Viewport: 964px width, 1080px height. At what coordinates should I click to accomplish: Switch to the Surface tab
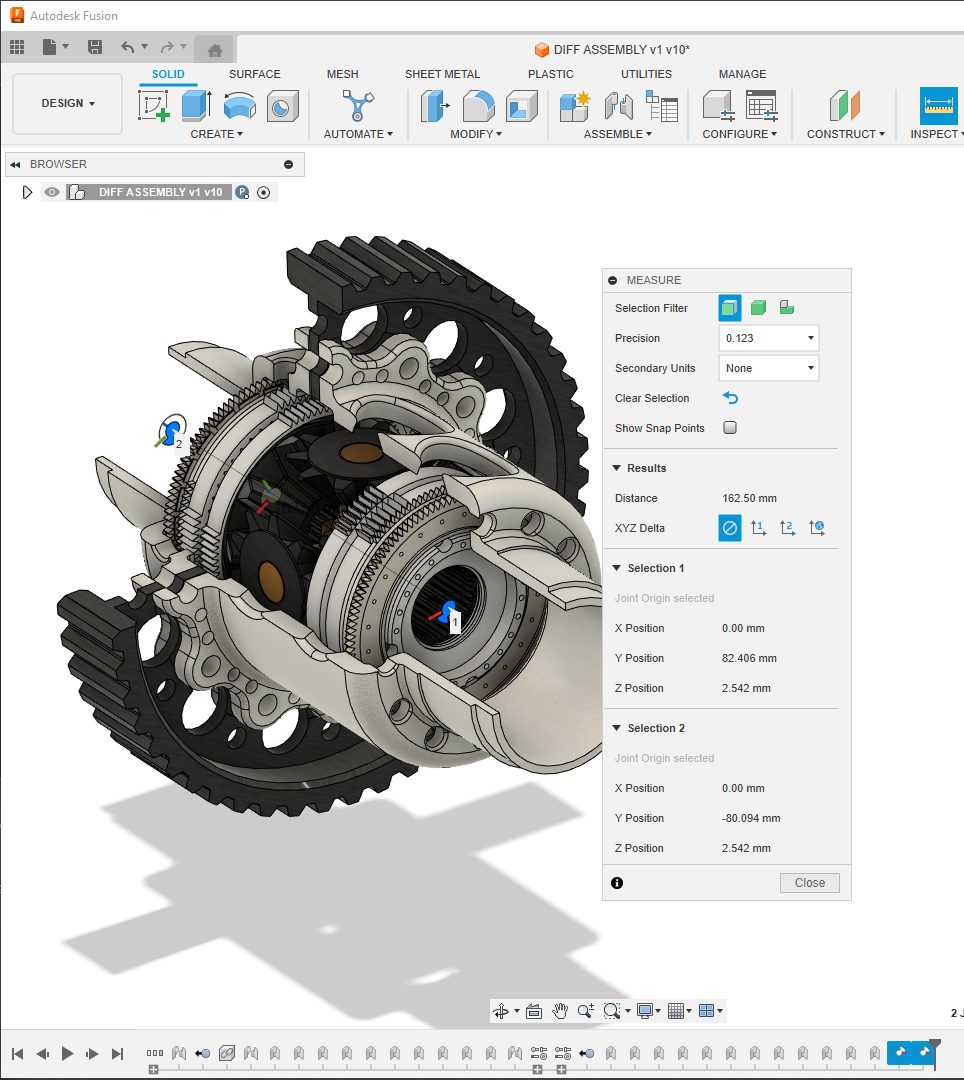click(254, 74)
